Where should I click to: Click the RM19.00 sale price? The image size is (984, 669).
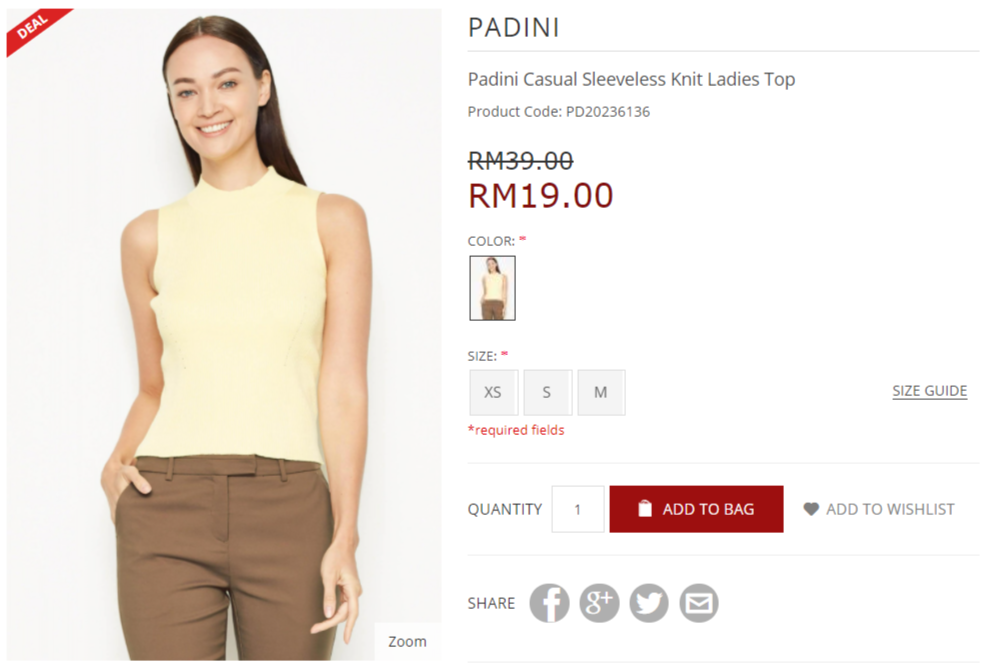[x=541, y=195]
